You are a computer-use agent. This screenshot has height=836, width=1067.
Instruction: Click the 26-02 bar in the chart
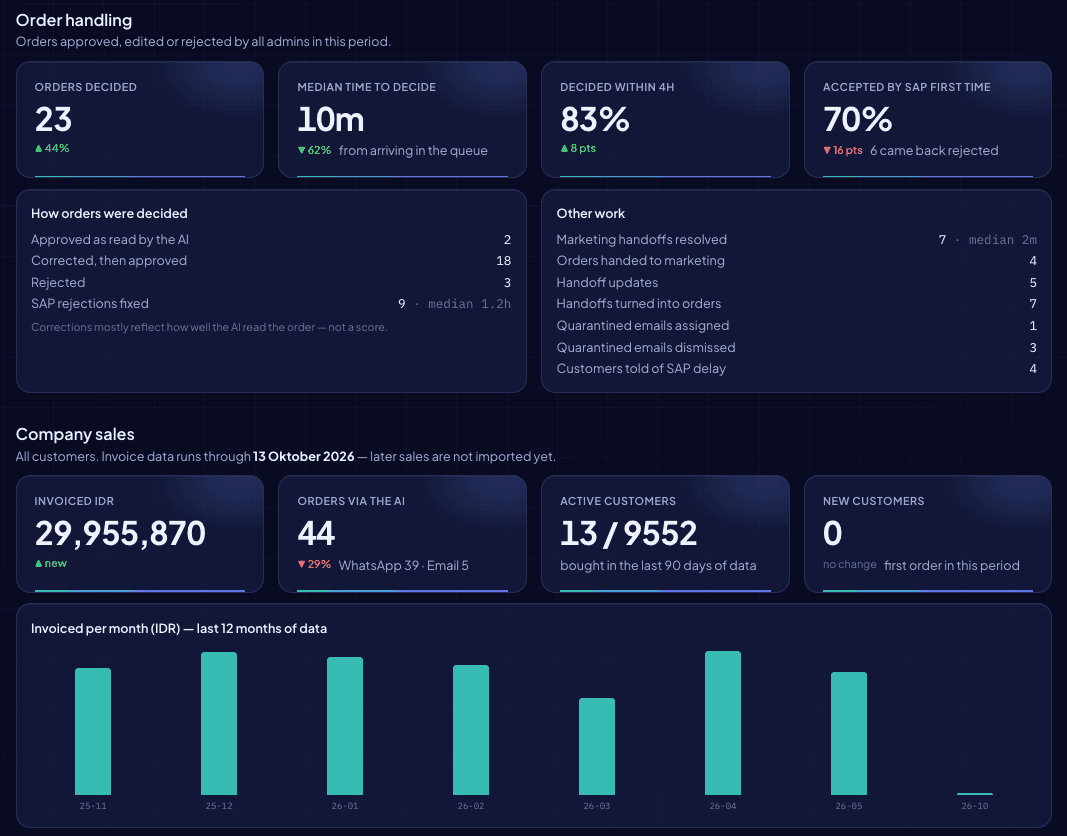pyautogui.click(x=471, y=730)
